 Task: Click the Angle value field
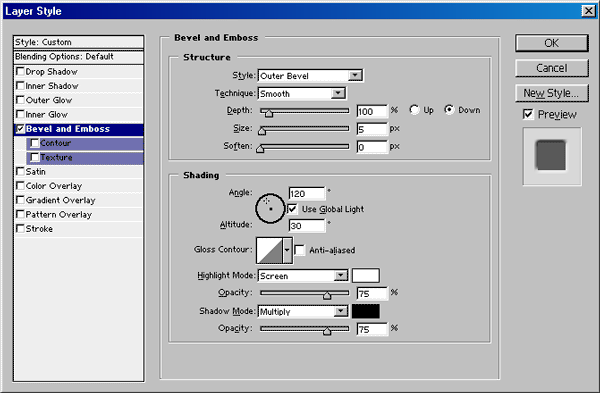307,194
